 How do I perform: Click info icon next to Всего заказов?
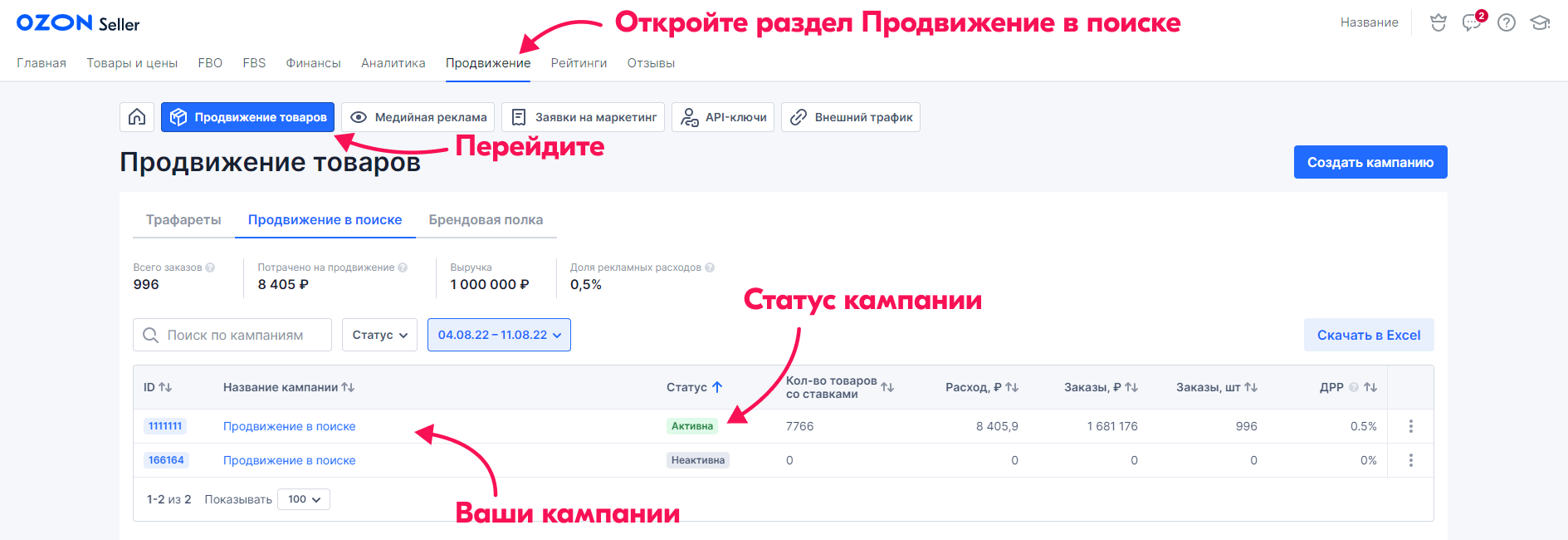pos(210,268)
